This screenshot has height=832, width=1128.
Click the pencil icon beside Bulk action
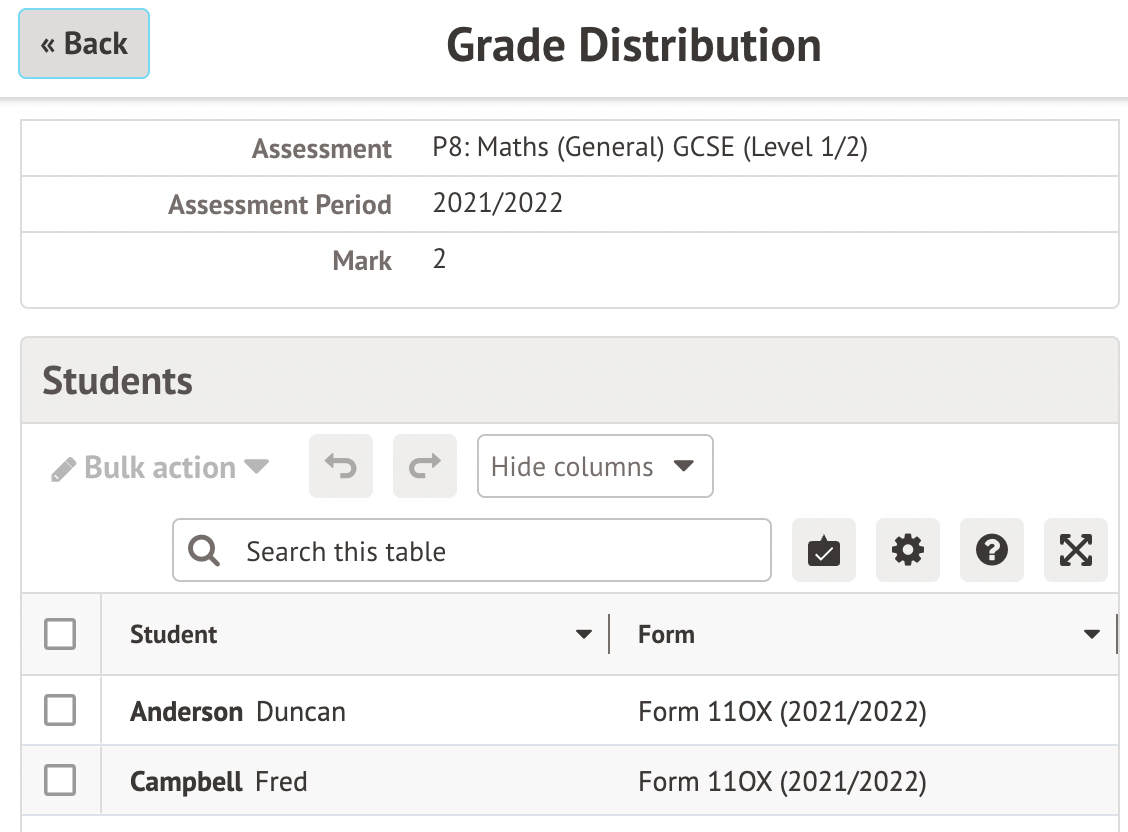[x=63, y=469]
